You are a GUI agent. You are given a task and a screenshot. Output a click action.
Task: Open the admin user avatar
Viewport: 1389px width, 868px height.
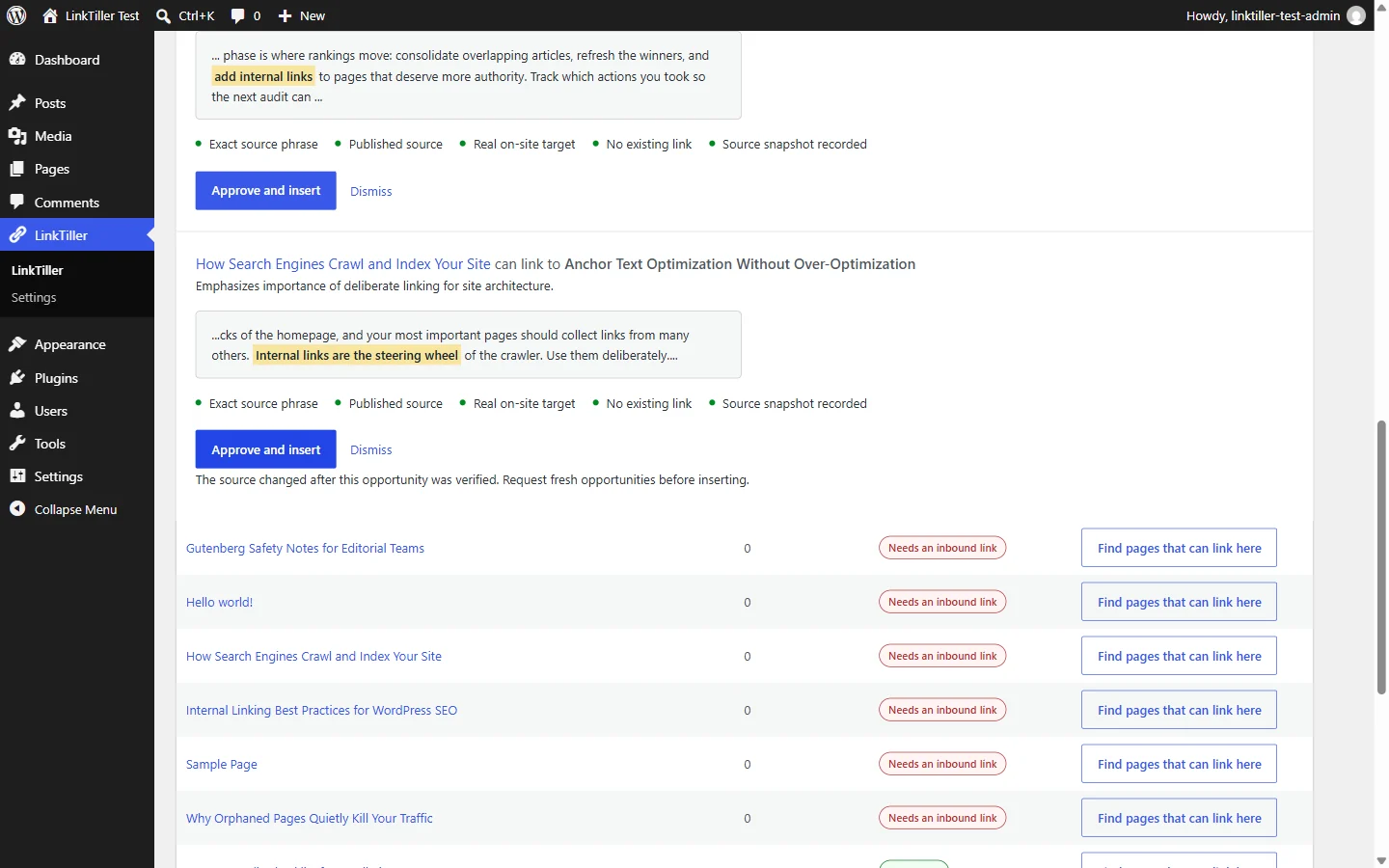1356,15
